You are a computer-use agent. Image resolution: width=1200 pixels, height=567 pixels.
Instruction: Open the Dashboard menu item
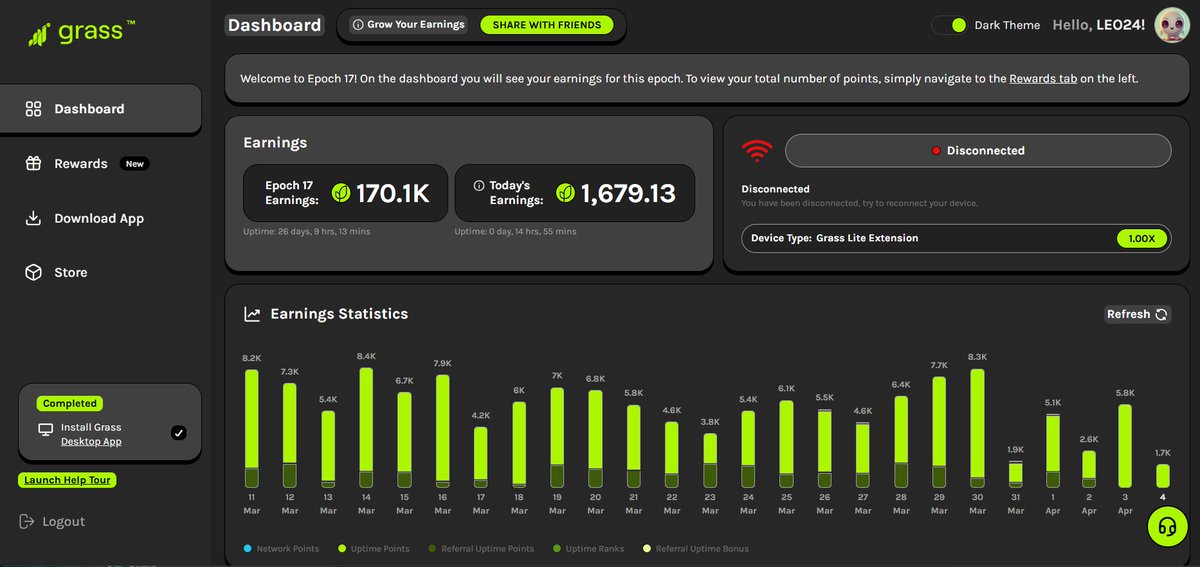100,109
